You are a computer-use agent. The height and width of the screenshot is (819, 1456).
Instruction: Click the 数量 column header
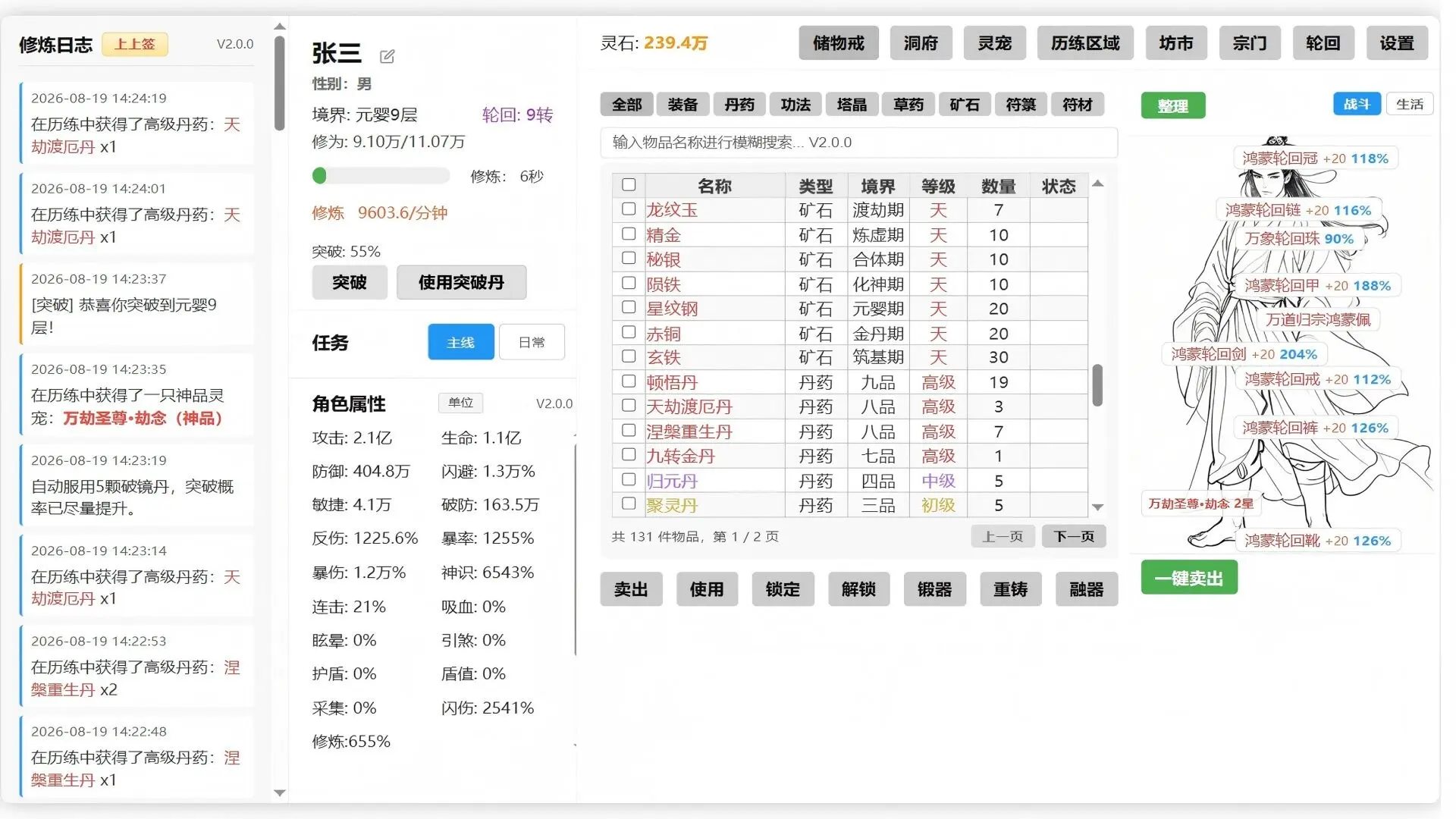[998, 186]
